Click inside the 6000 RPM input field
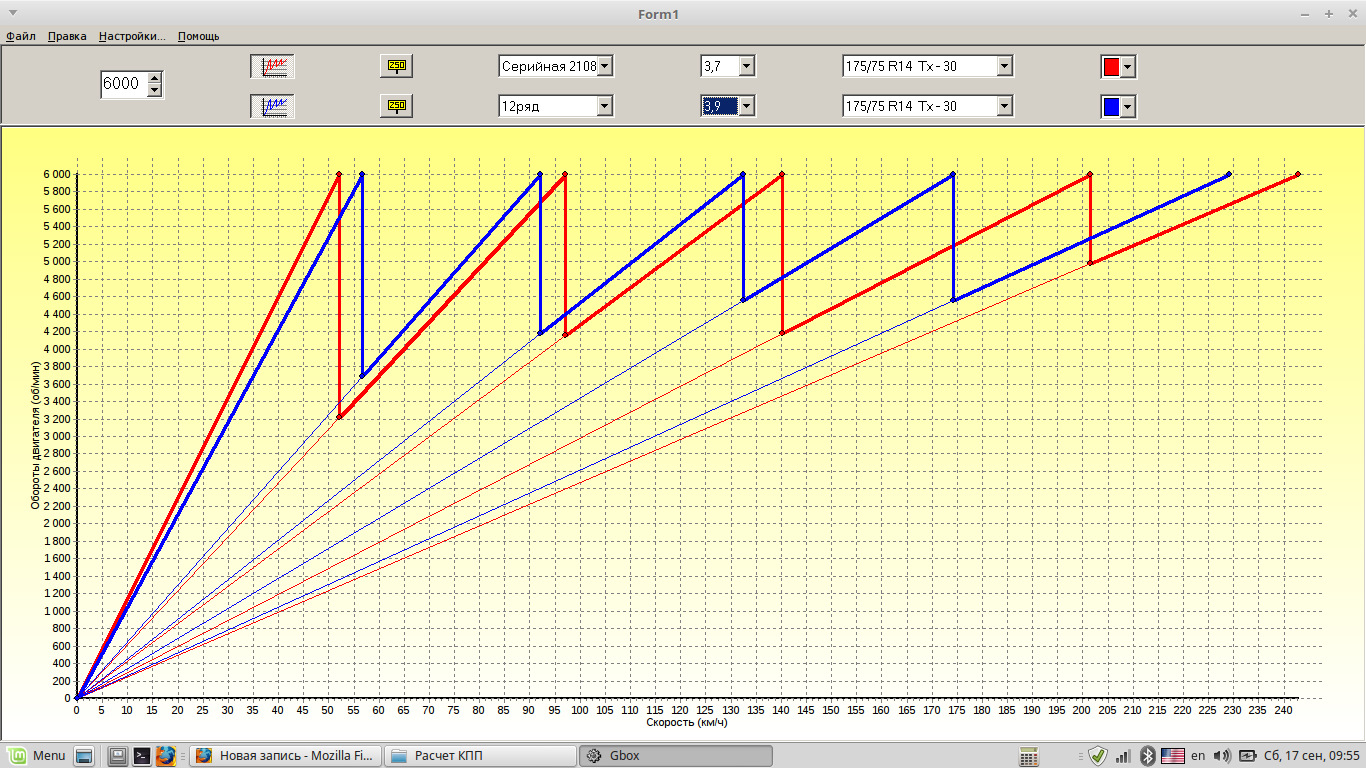The width and height of the screenshot is (1366, 768). [123, 84]
